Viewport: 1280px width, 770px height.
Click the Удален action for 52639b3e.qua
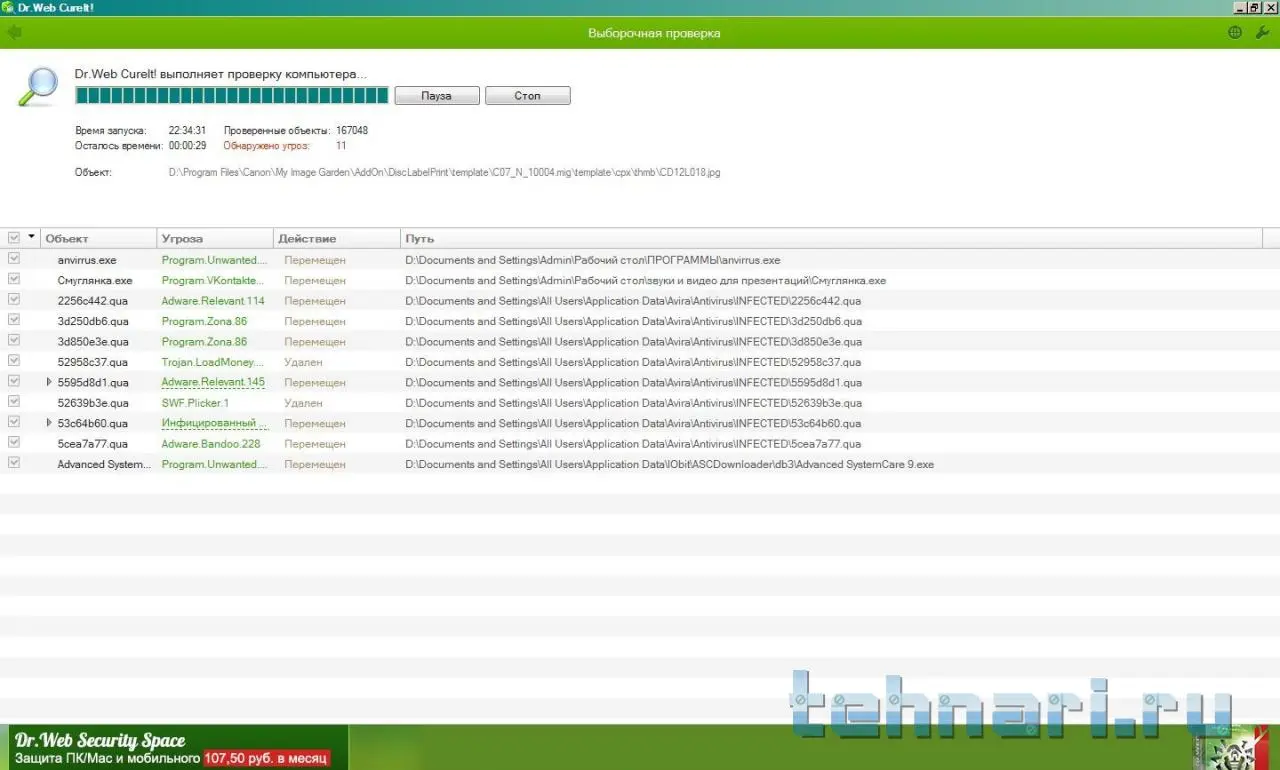pos(303,403)
